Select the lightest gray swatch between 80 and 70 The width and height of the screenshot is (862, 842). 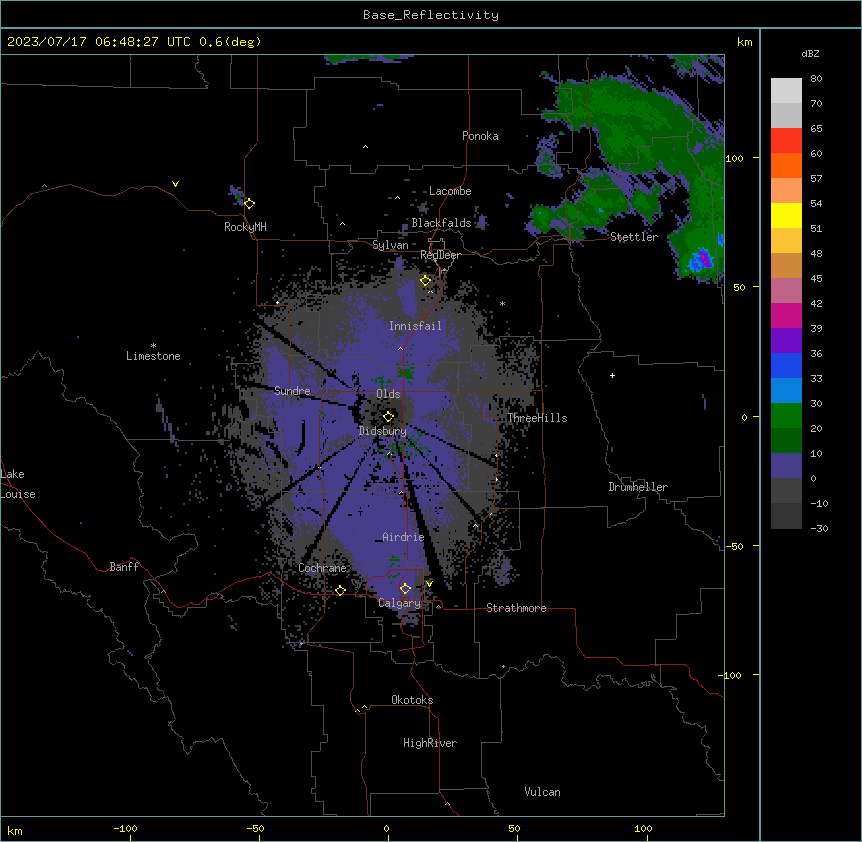click(786, 91)
